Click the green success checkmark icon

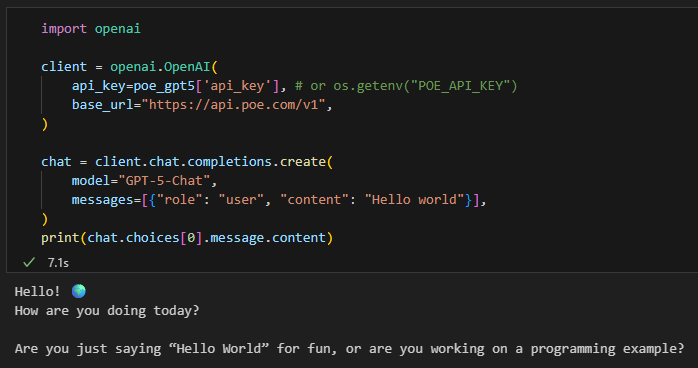click(x=29, y=263)
